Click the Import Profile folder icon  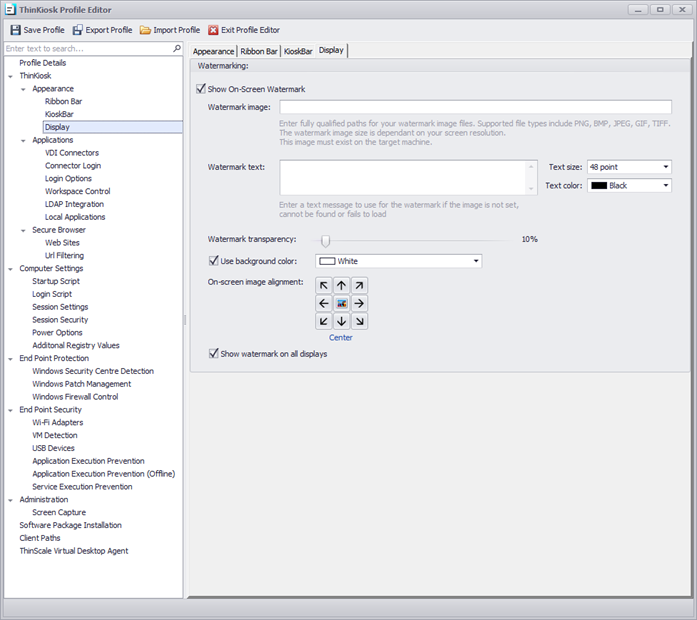point(145,30)
